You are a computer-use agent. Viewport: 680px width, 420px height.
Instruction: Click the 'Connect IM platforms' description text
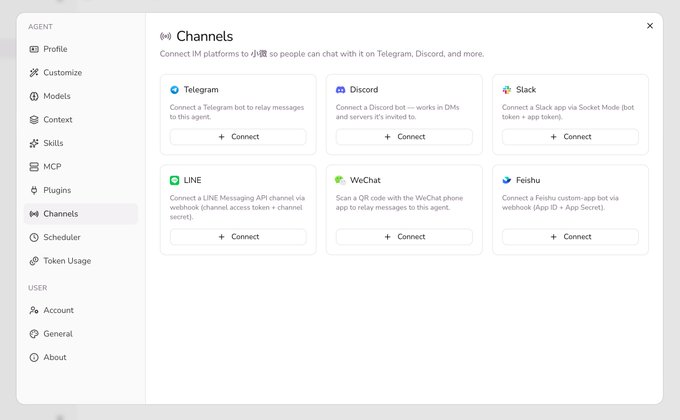pyautogui.click(x=322, y=54)
